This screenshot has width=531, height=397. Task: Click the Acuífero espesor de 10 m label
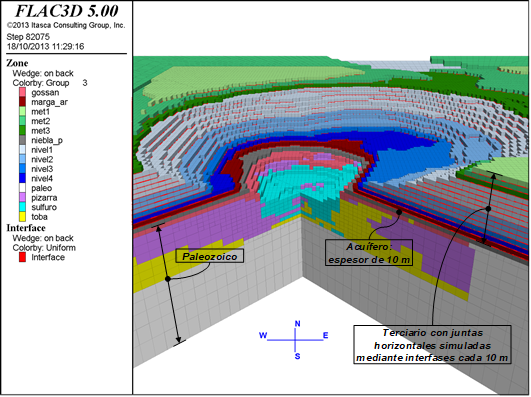tap(369, 253)
